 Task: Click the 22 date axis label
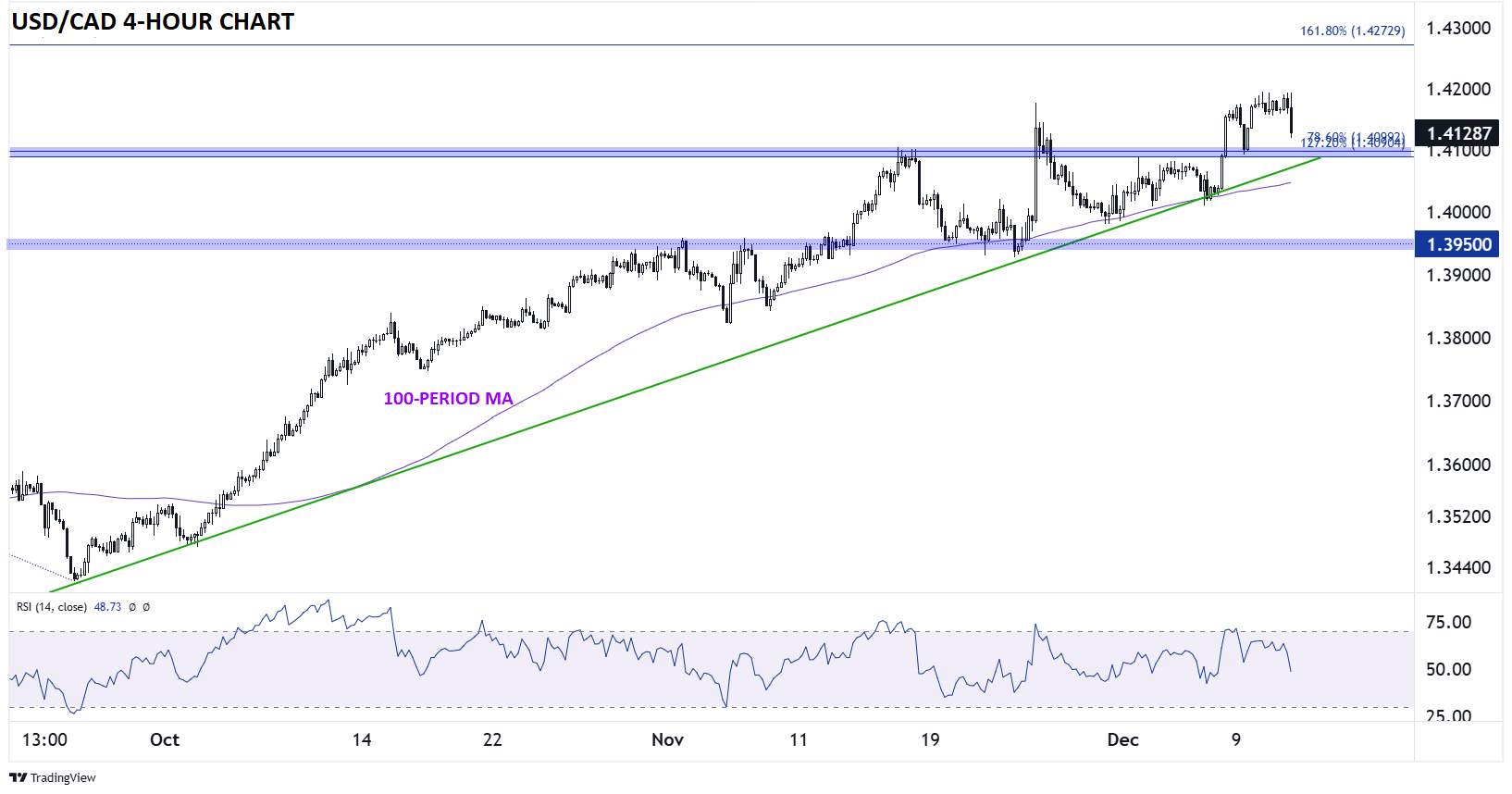coord(492,739)
